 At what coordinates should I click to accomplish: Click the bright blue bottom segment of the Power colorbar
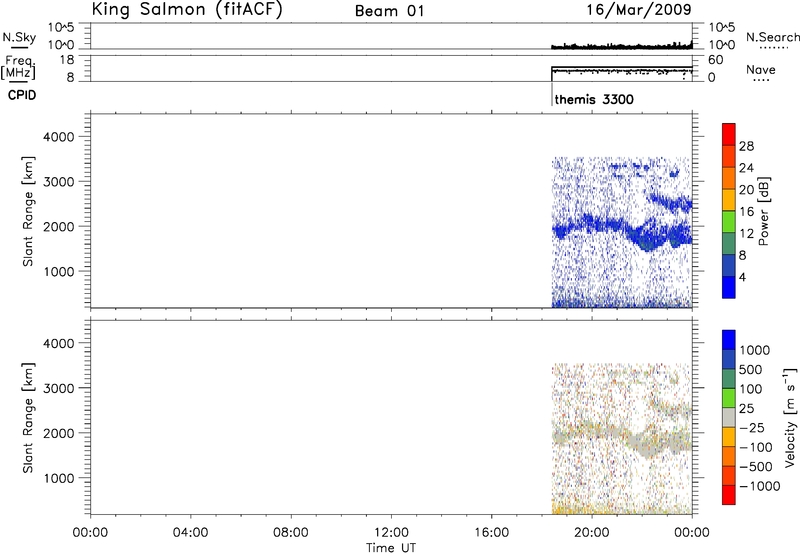729,287
